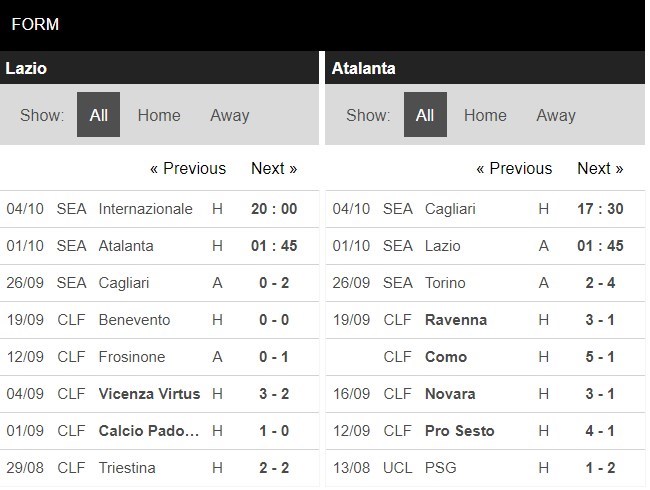The image size is (650, 490).
Task: Select the All filter under Lazio
Action: [x=98, y=115]
